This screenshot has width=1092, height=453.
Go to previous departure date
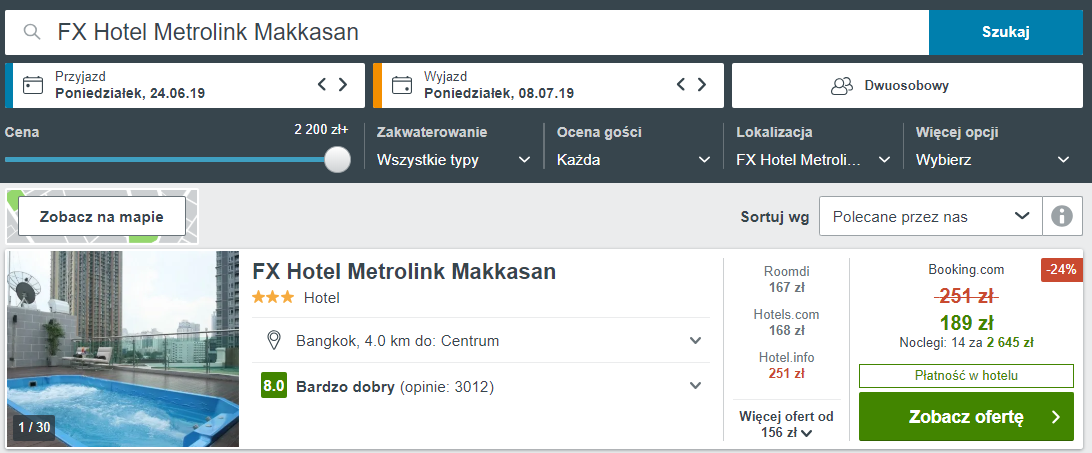(x=681, y=85)
